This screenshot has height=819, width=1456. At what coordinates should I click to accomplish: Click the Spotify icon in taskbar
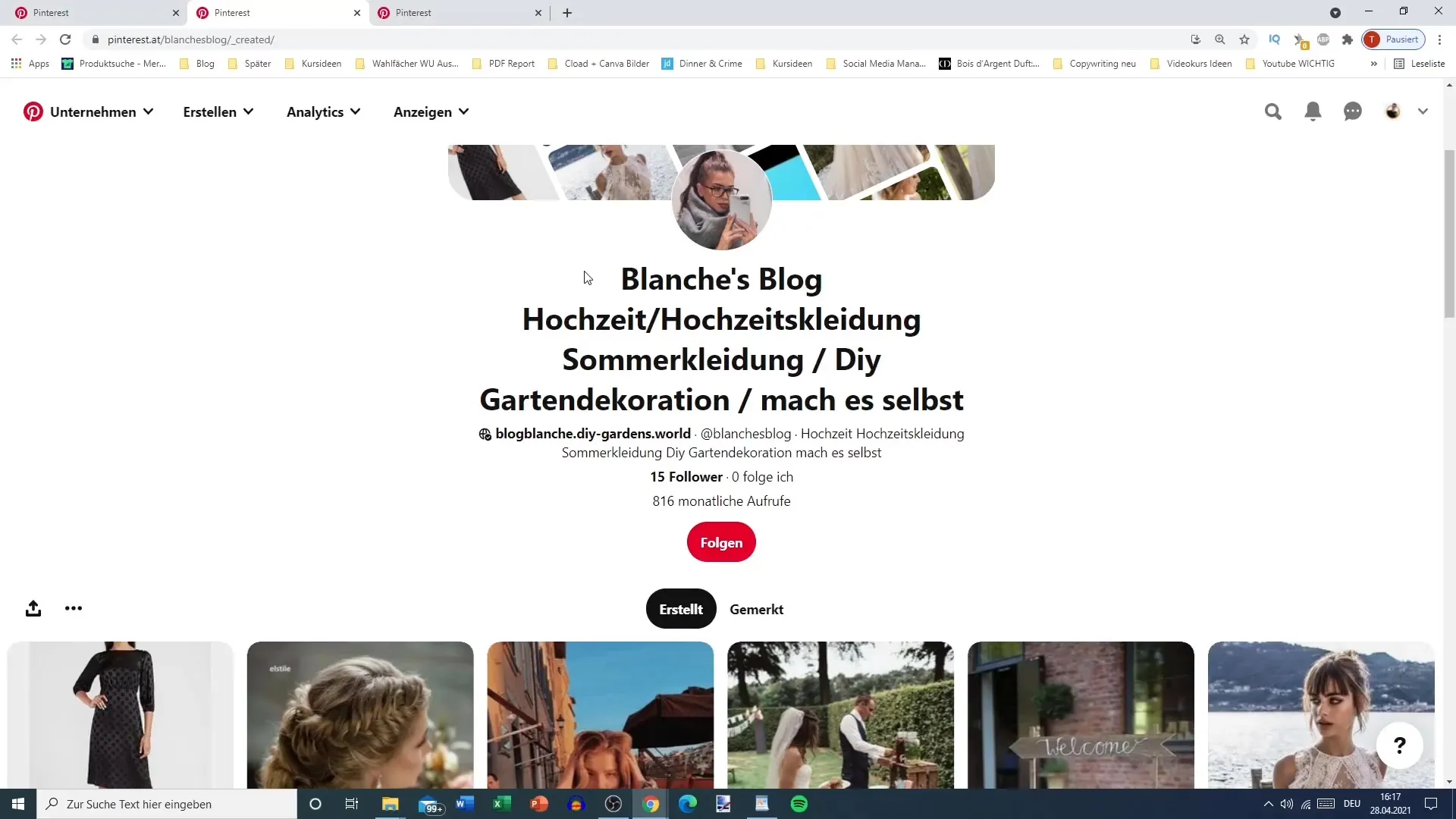(x=800, y=804)
